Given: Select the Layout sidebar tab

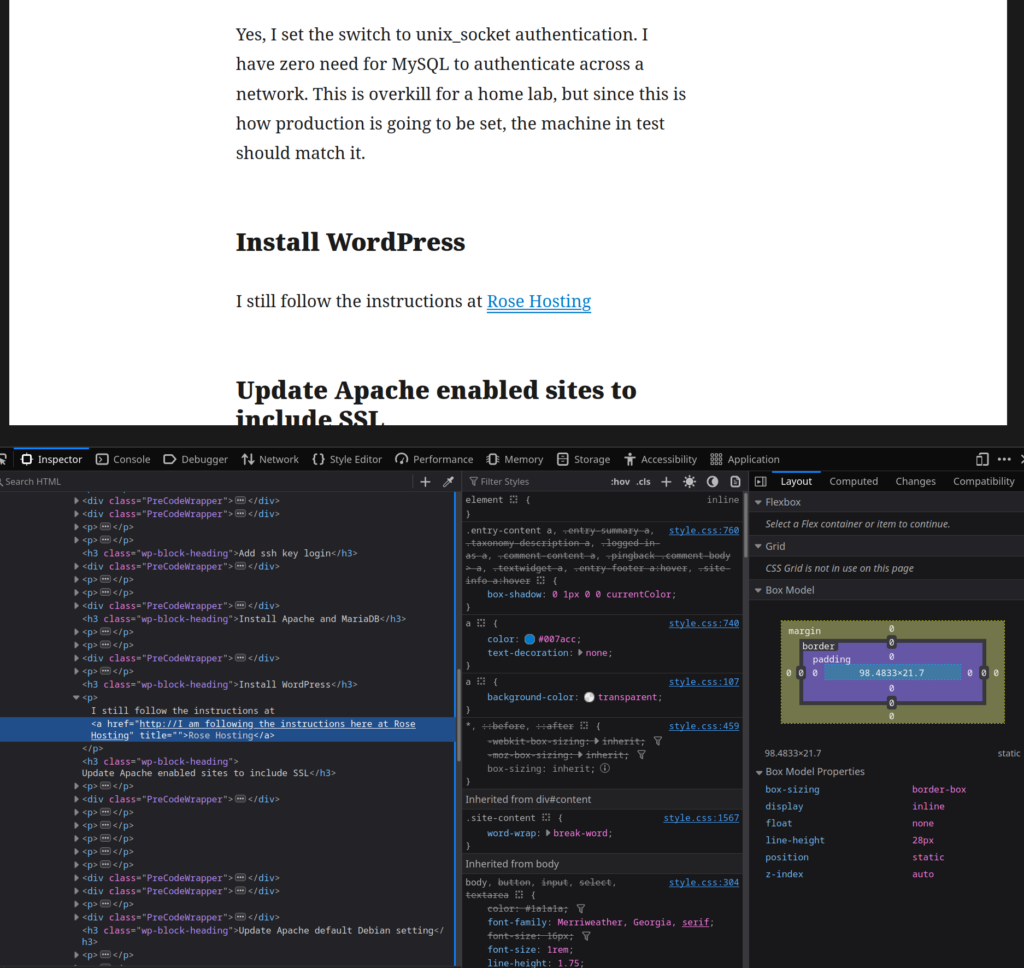Looking at the screenshot, I should point(796,481).
